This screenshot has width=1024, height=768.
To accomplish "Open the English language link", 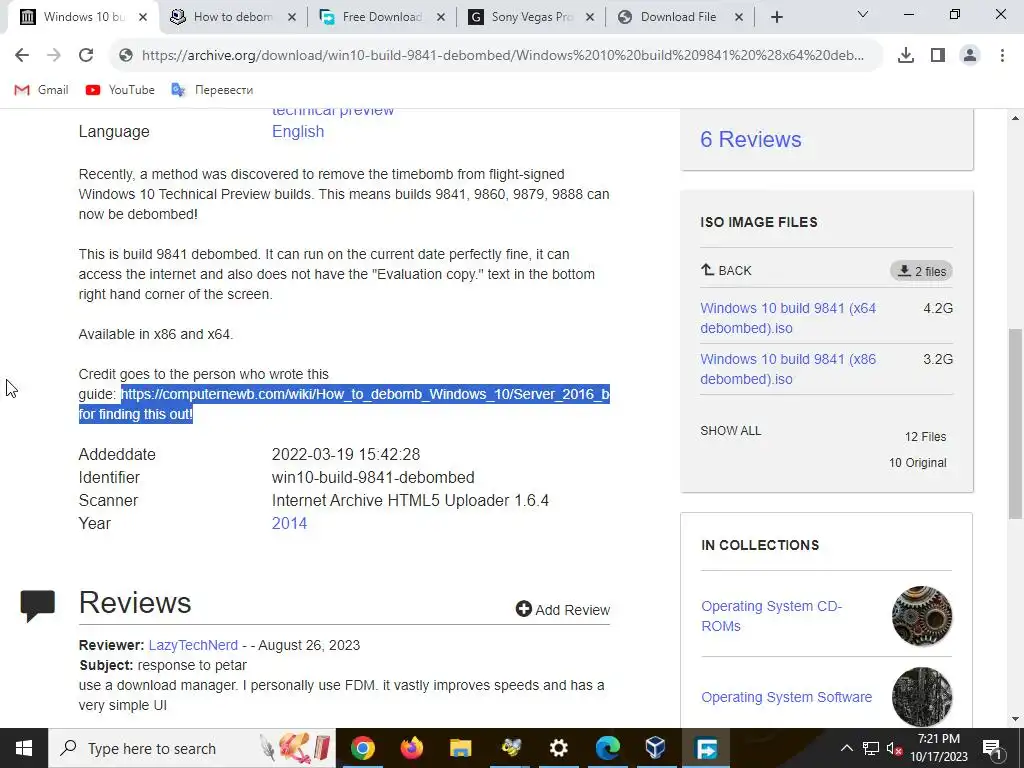I will [x=298, y=131].
